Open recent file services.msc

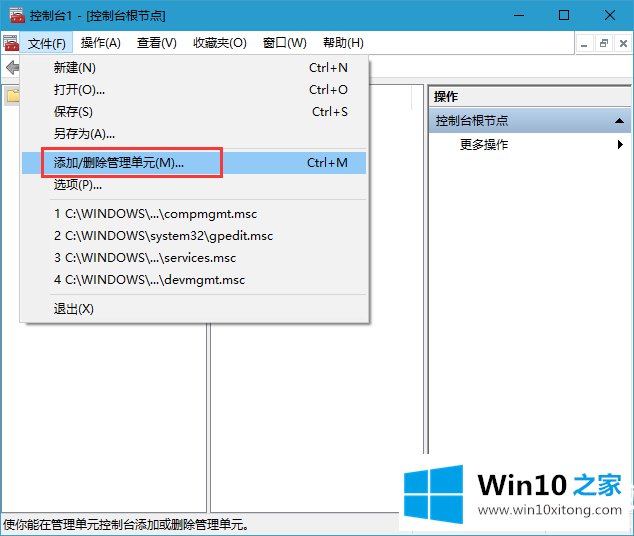click(194, 258)
